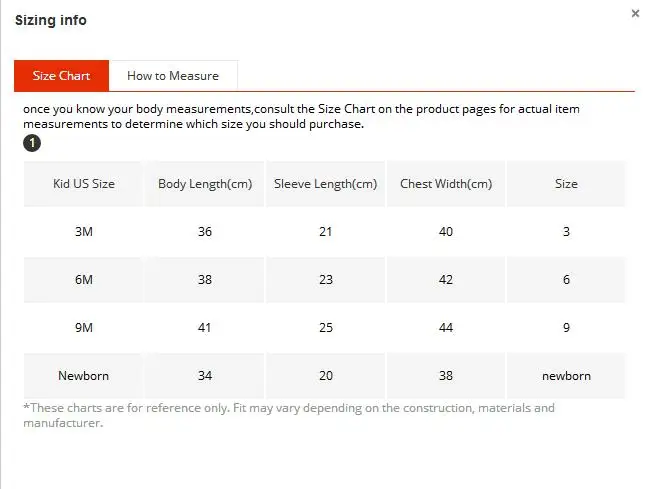
Task: Click the Chest Width(cm) column header
Action: (446, 184)
